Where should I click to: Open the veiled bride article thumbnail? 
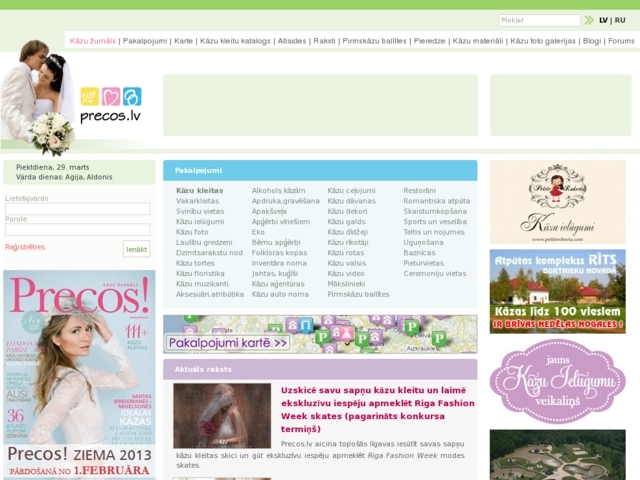click(x=222, y=416)
